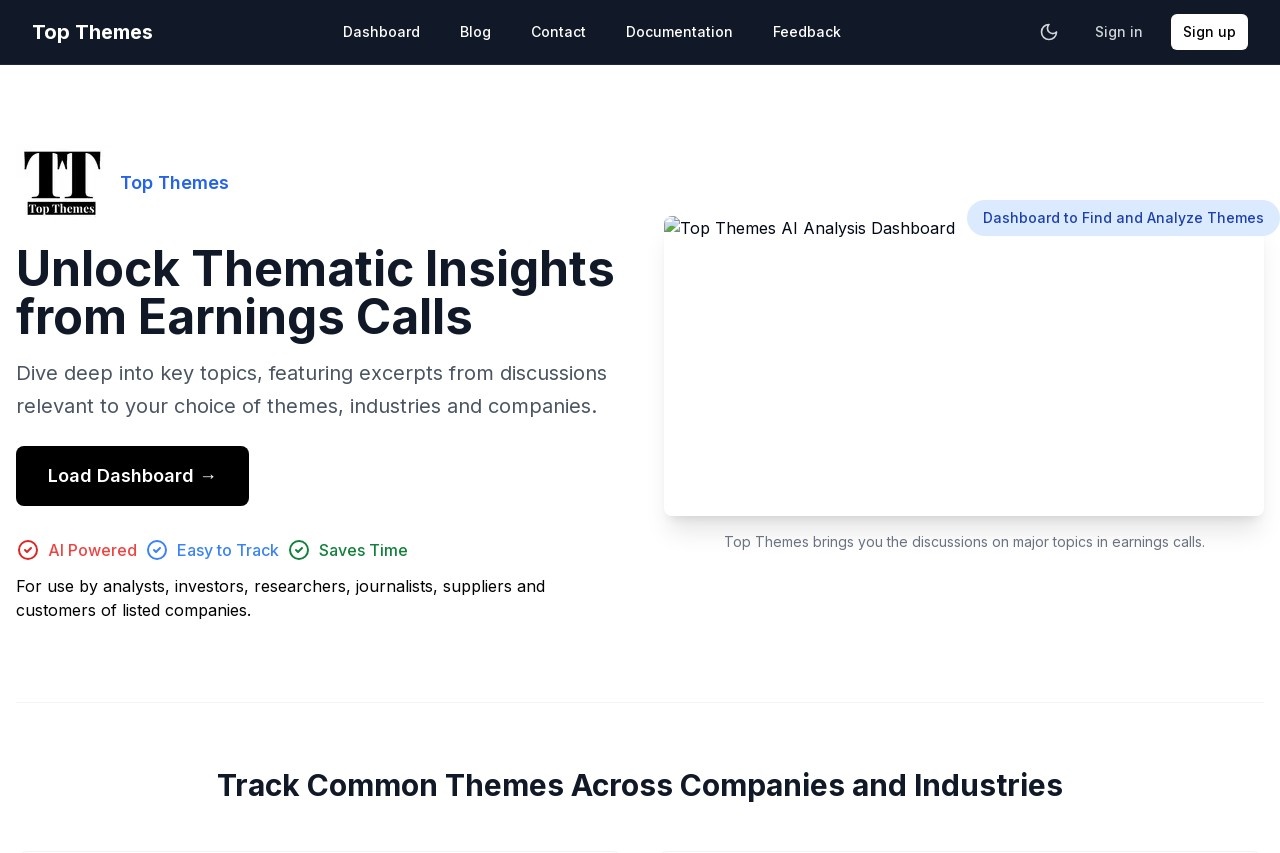The width and height of the screenshot is (1280, 853).
Task: Click the AI Powered label text
Action: coord(92,550)
